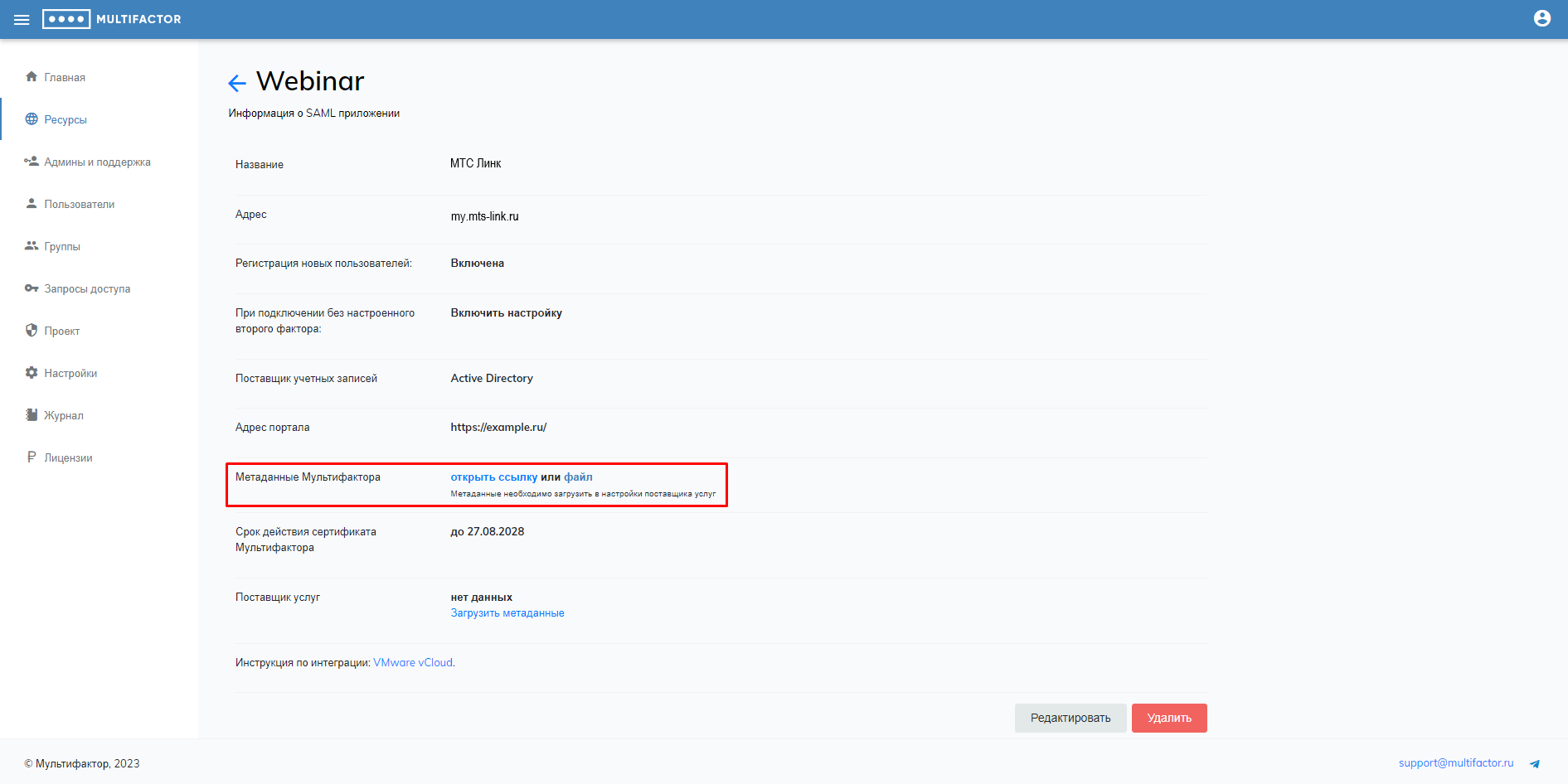Open the hamburger navigation menu
The height and width of the screenshot is (784, 1568).
pos(22,19)
